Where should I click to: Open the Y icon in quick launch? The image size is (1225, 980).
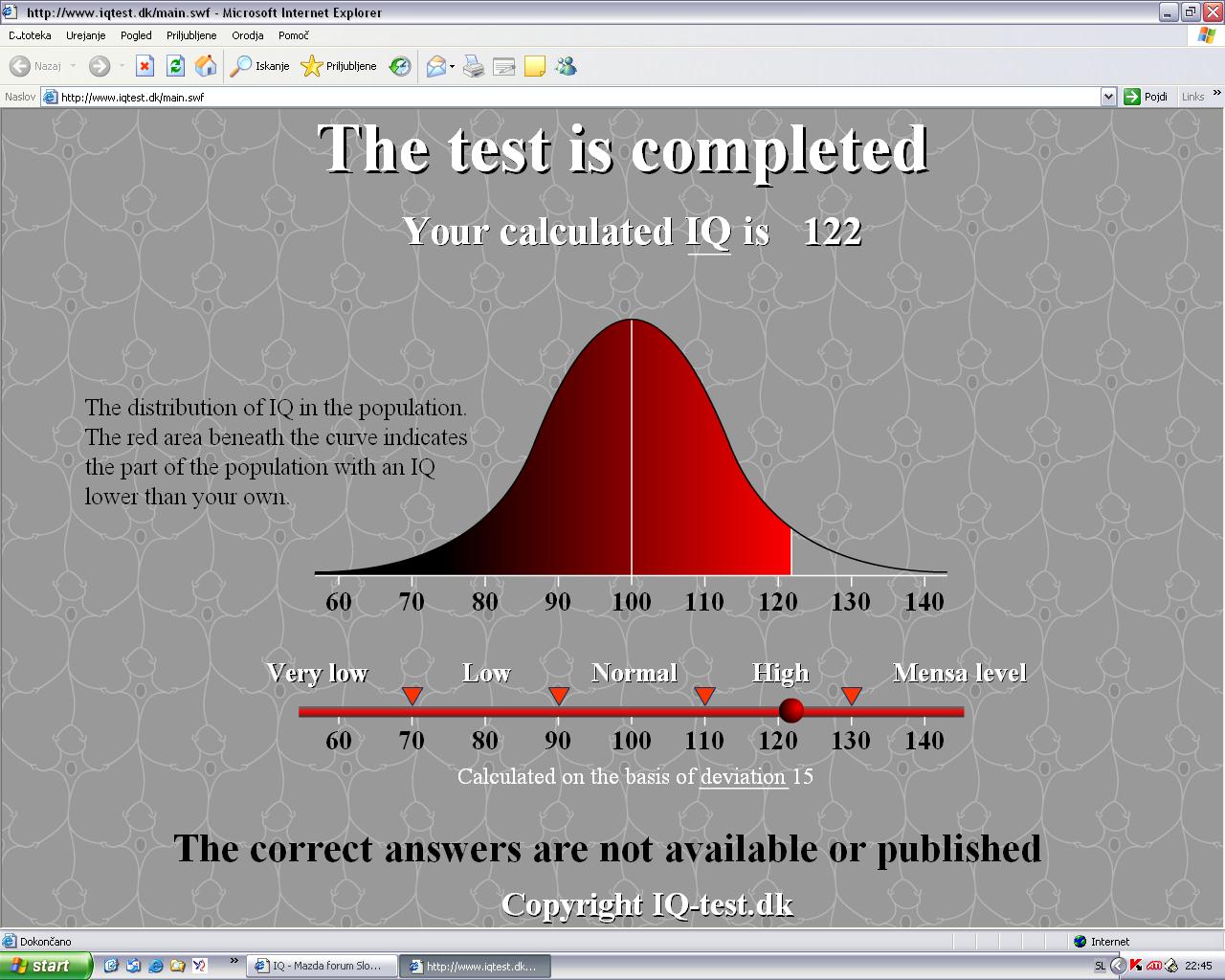199,966
